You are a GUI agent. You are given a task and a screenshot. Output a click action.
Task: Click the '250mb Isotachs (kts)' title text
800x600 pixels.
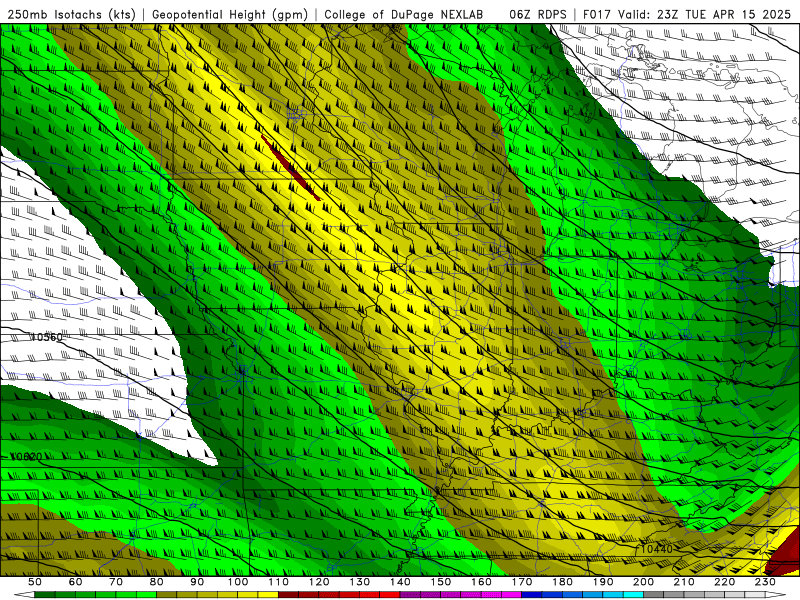[71, 15]
